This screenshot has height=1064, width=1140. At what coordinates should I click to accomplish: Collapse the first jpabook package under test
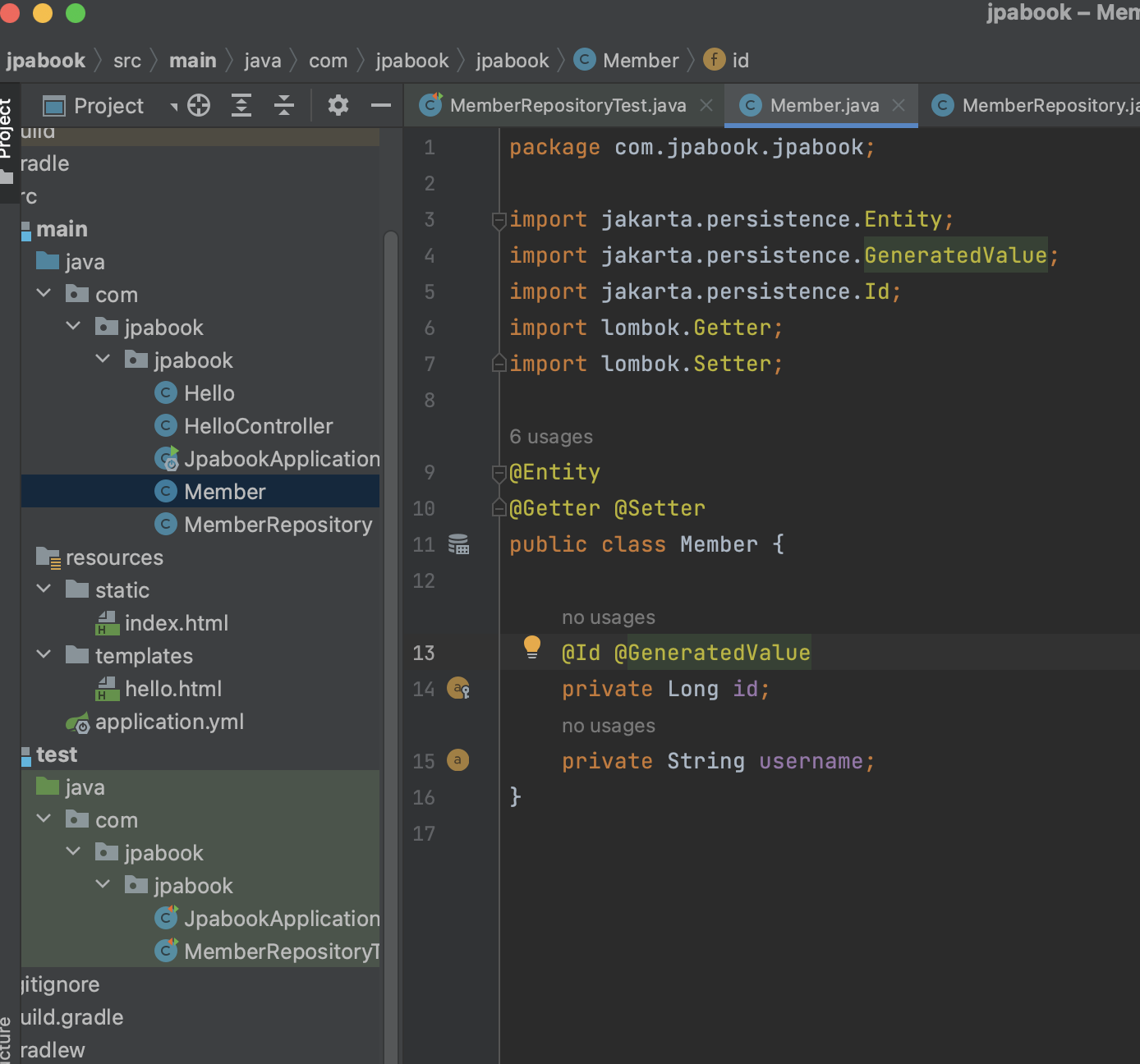point(74,851)
